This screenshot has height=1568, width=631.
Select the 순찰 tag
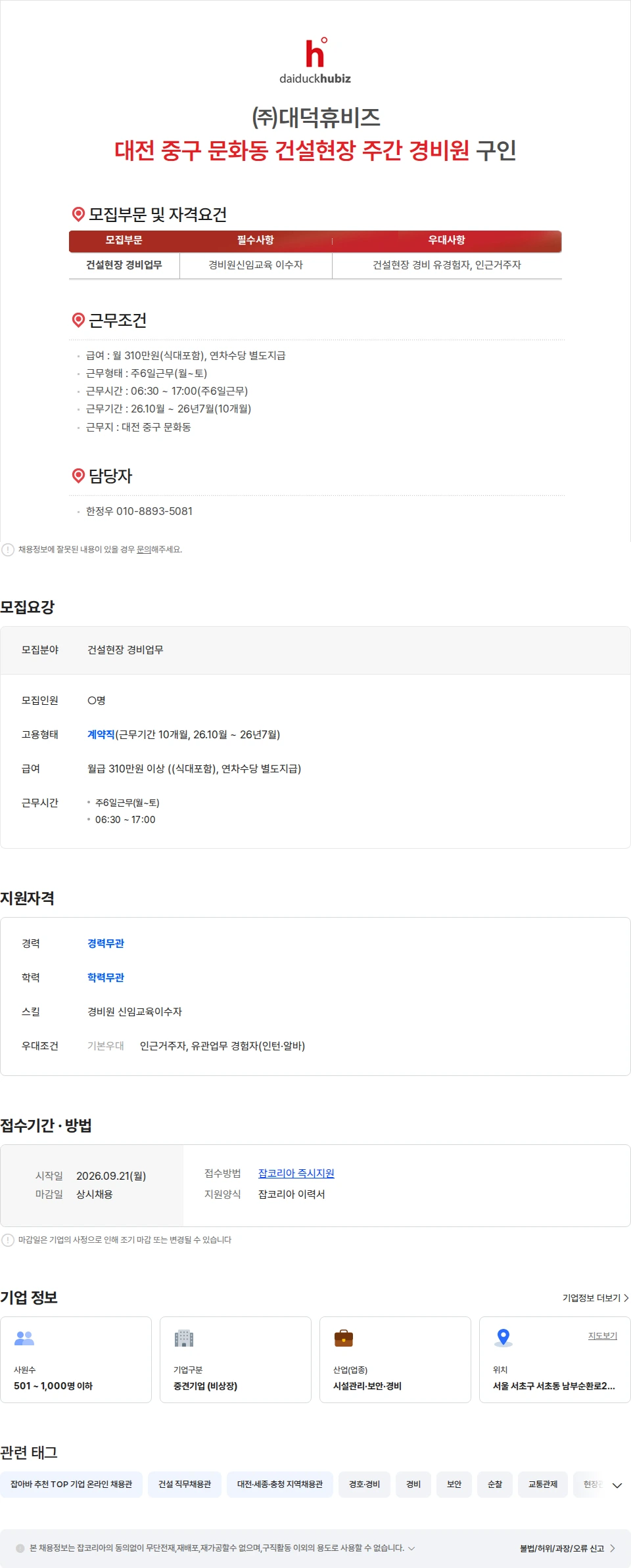coord(495,1485)
